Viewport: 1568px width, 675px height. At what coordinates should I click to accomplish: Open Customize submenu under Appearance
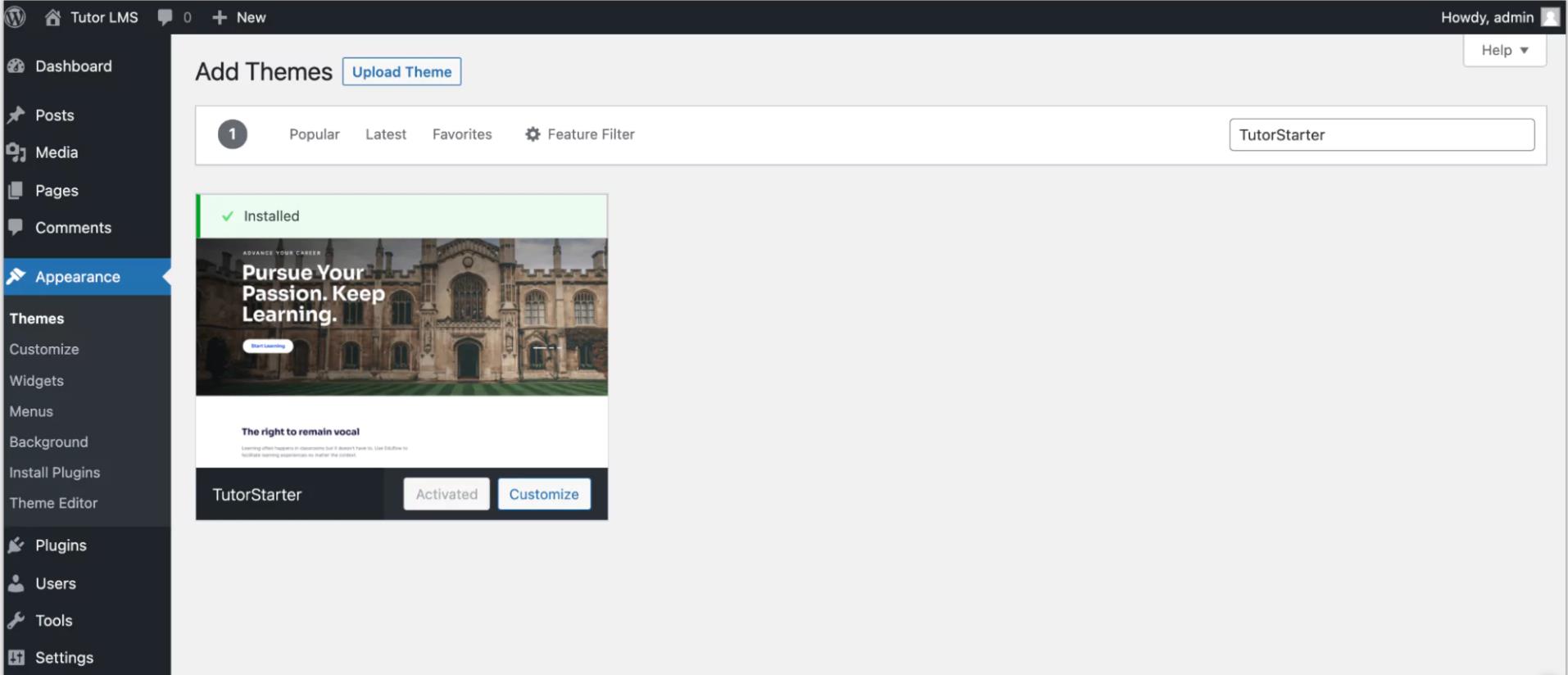pyautogui.click(x=44, y=349)
